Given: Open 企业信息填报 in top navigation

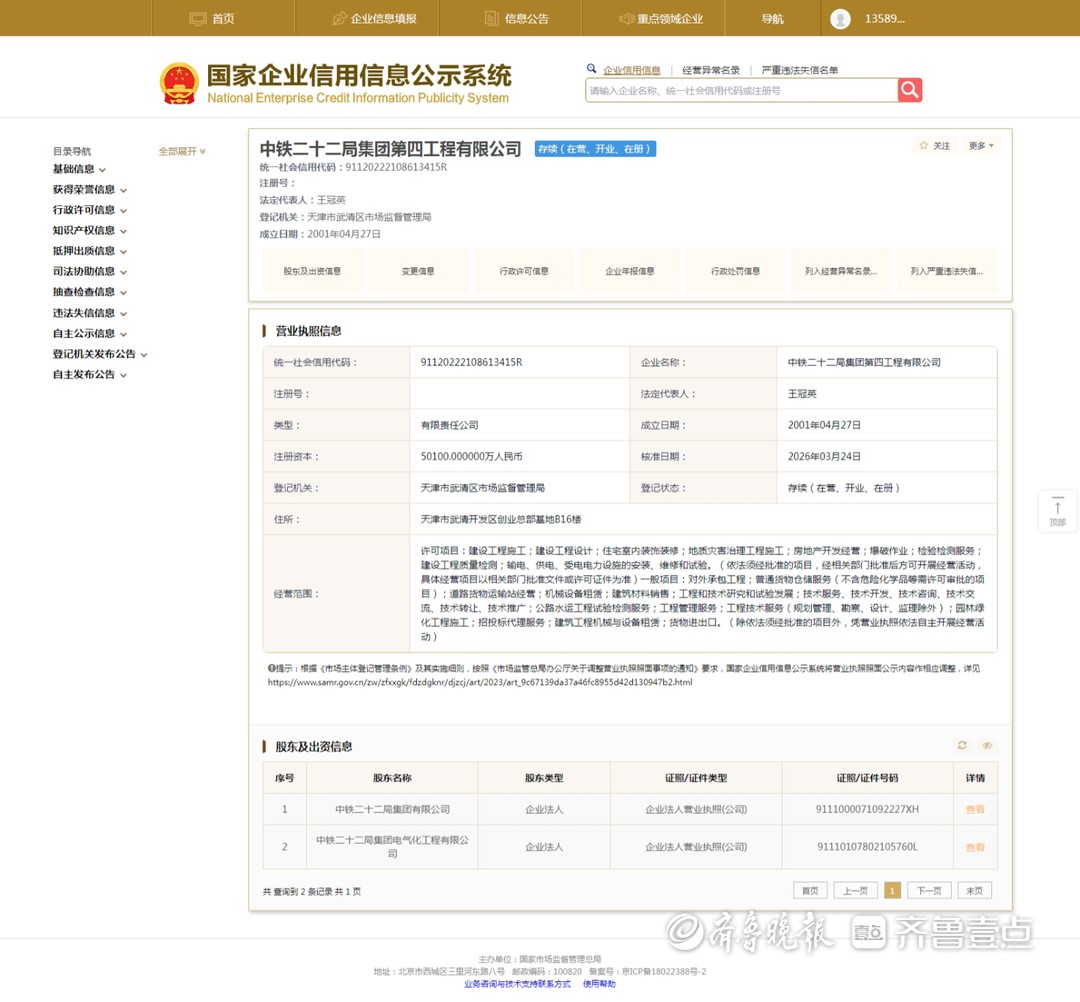Looking at the screenshot, I should (375, 19).
